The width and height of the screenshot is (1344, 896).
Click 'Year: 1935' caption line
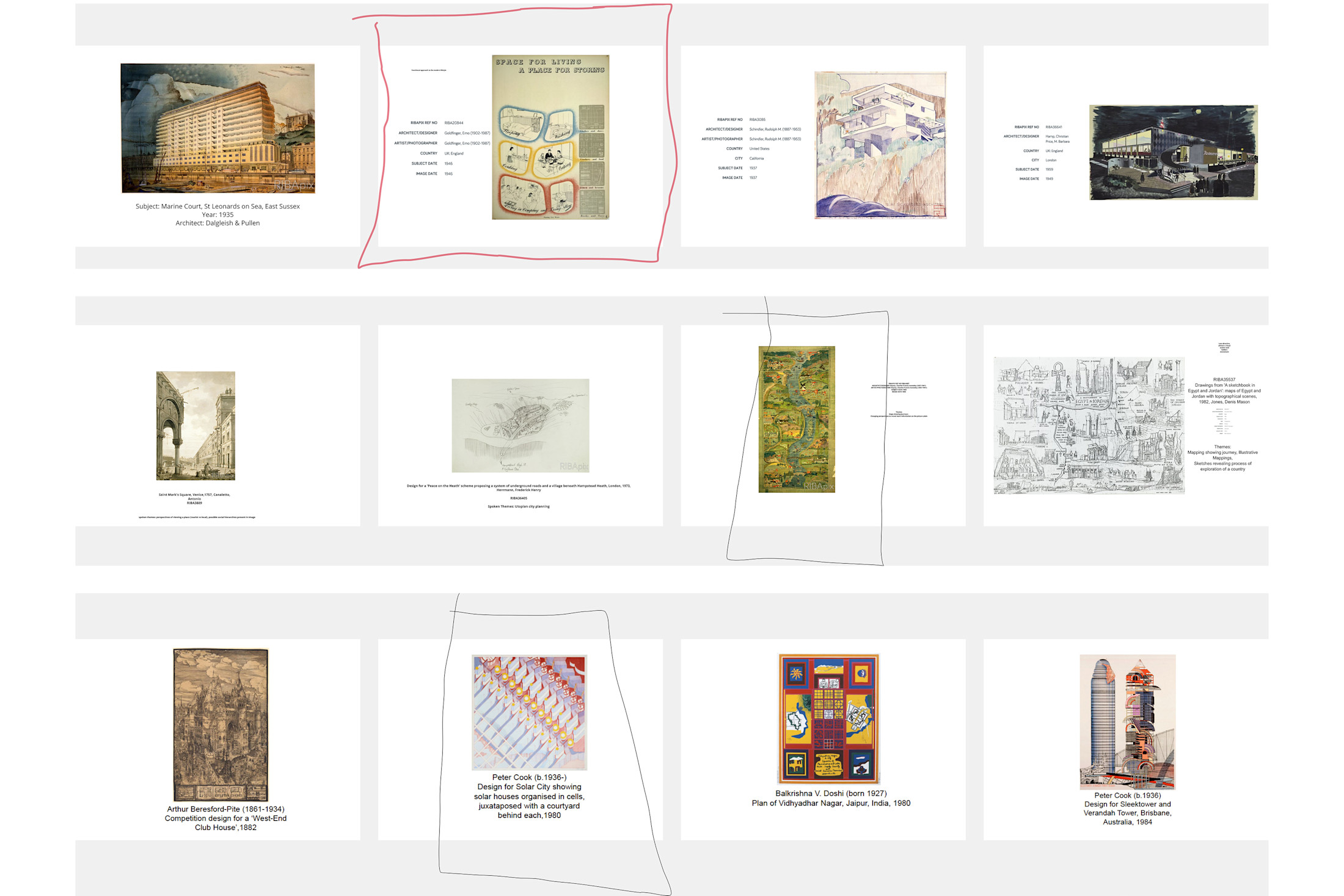click(217, 215)
